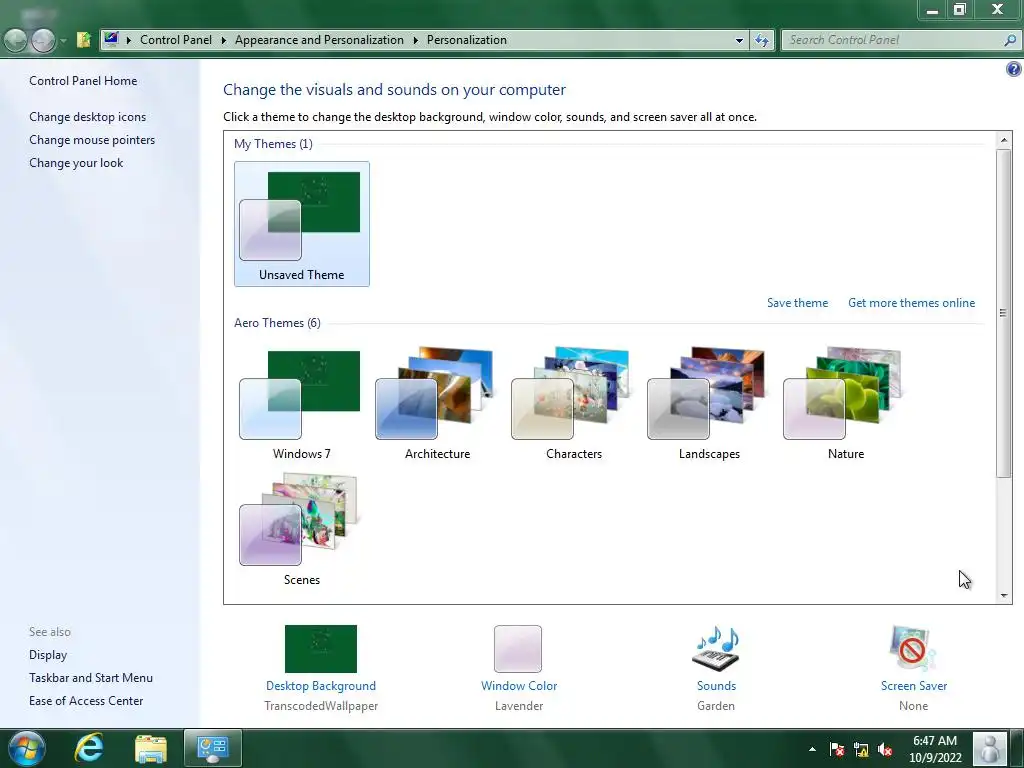Screen dimensions: 1024x768
Task: Click the user icon at the taskbar's right end
Action: click(x=989, y=748)
